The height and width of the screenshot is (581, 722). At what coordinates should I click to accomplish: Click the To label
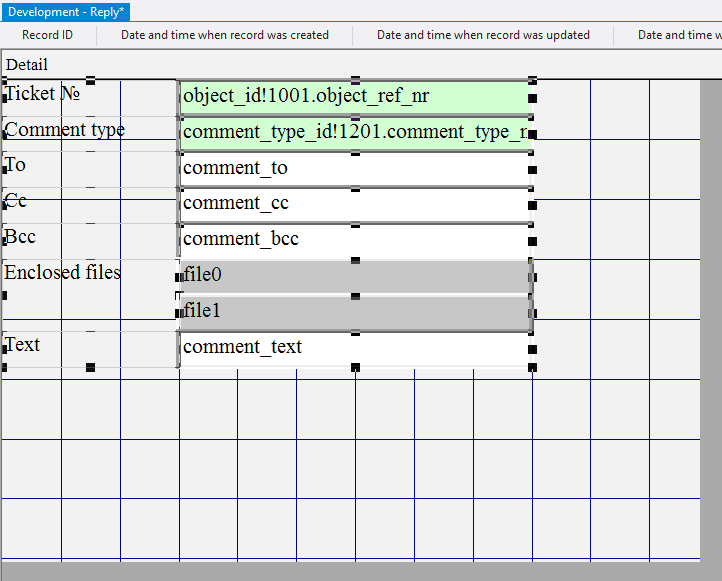(x=16, y=165)
